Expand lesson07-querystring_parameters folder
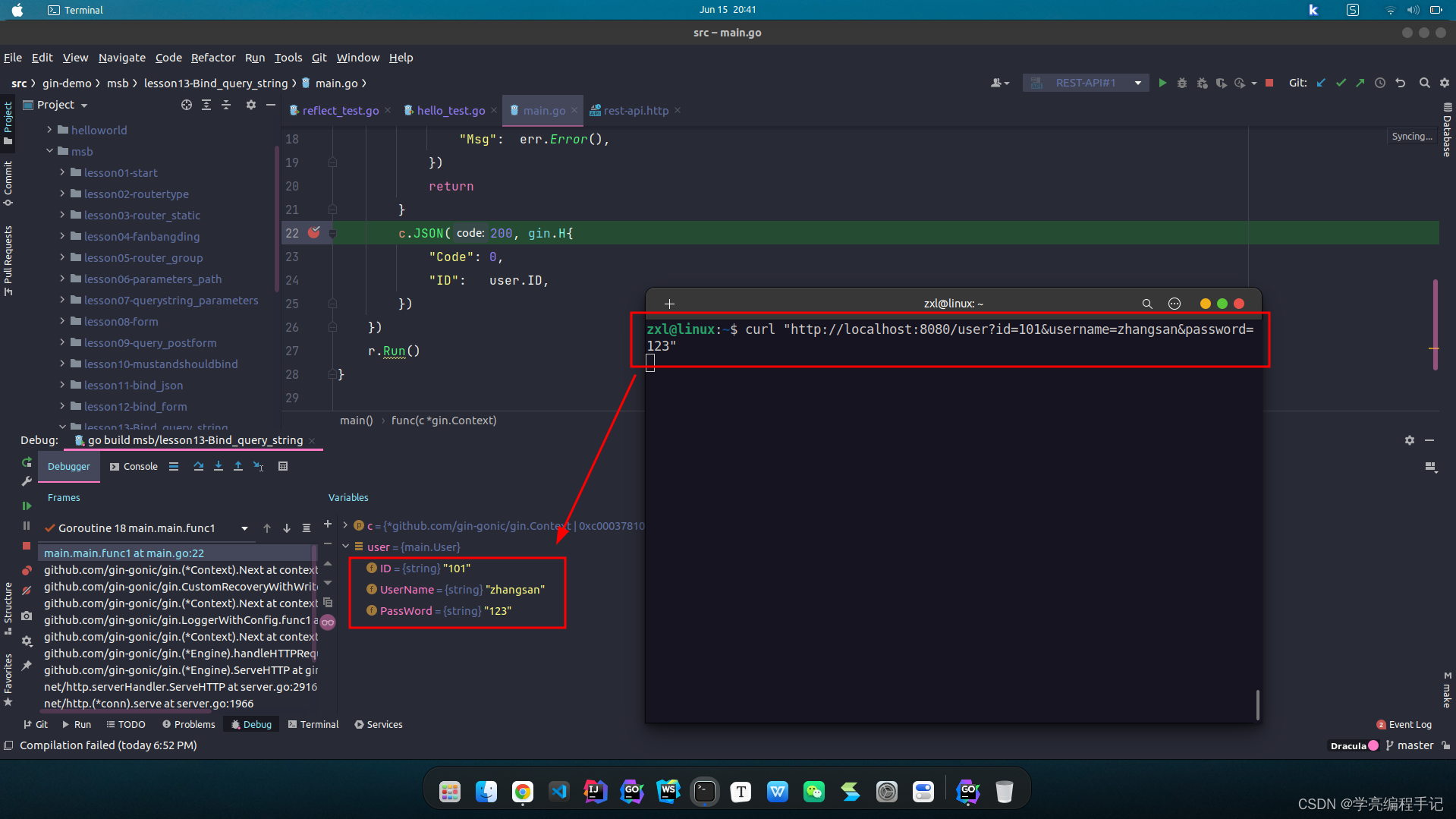The height and width of the screenshot is (819, 1456). [62, 300]
